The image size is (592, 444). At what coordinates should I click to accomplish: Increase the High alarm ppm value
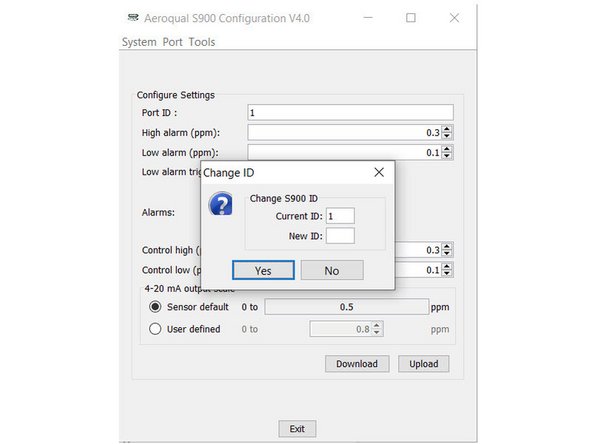447,129
